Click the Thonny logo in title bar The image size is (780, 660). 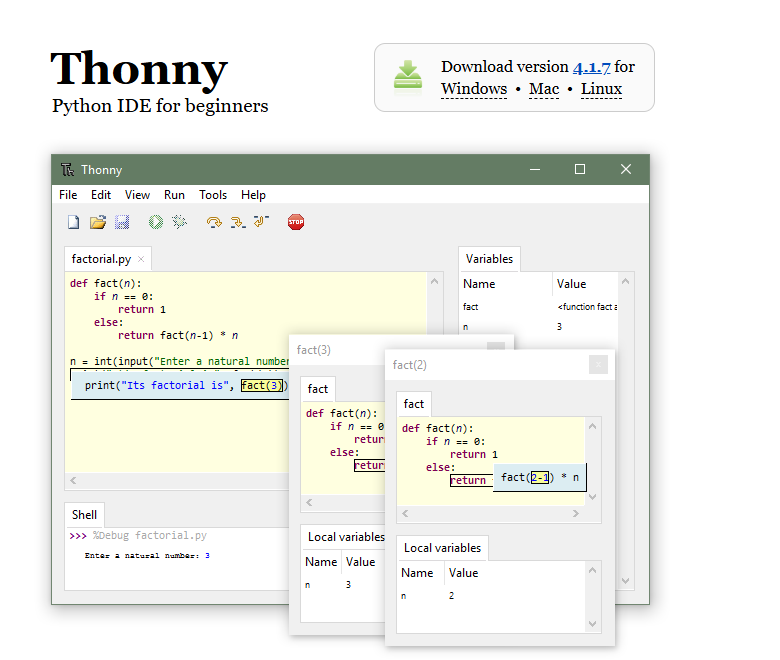coord(67,170)
